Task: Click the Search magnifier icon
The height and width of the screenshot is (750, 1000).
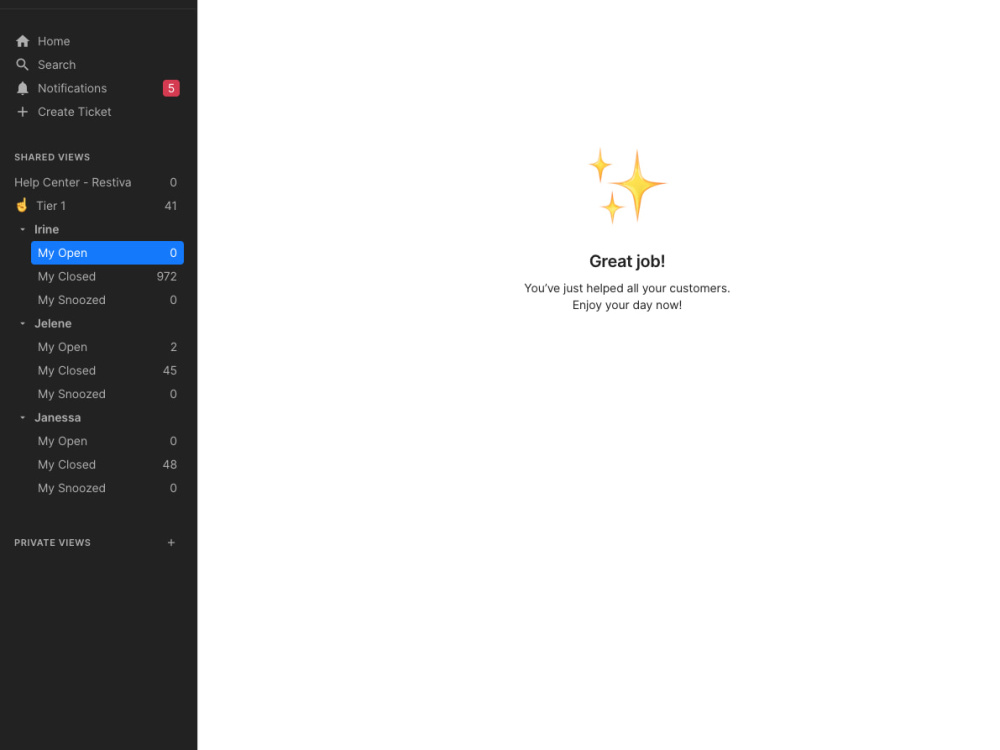Action: 22,64
